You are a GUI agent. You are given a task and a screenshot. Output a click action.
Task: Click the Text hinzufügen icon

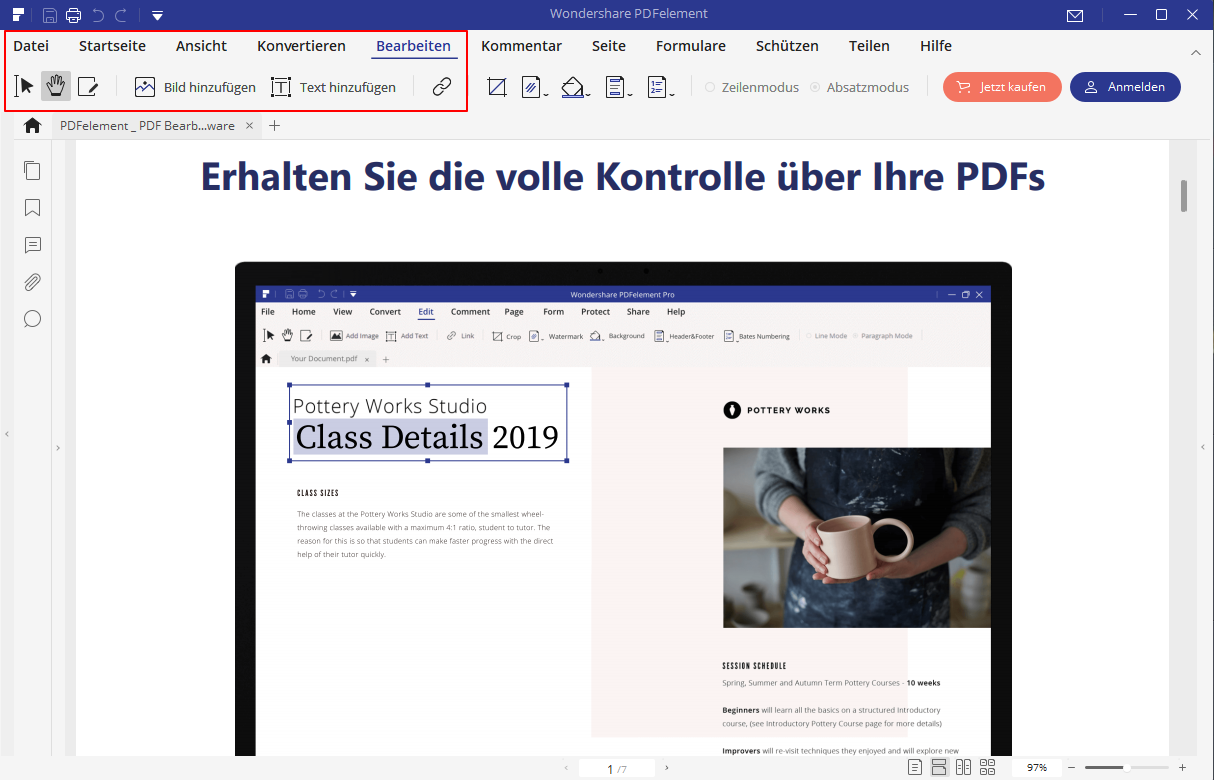[281, 87]
